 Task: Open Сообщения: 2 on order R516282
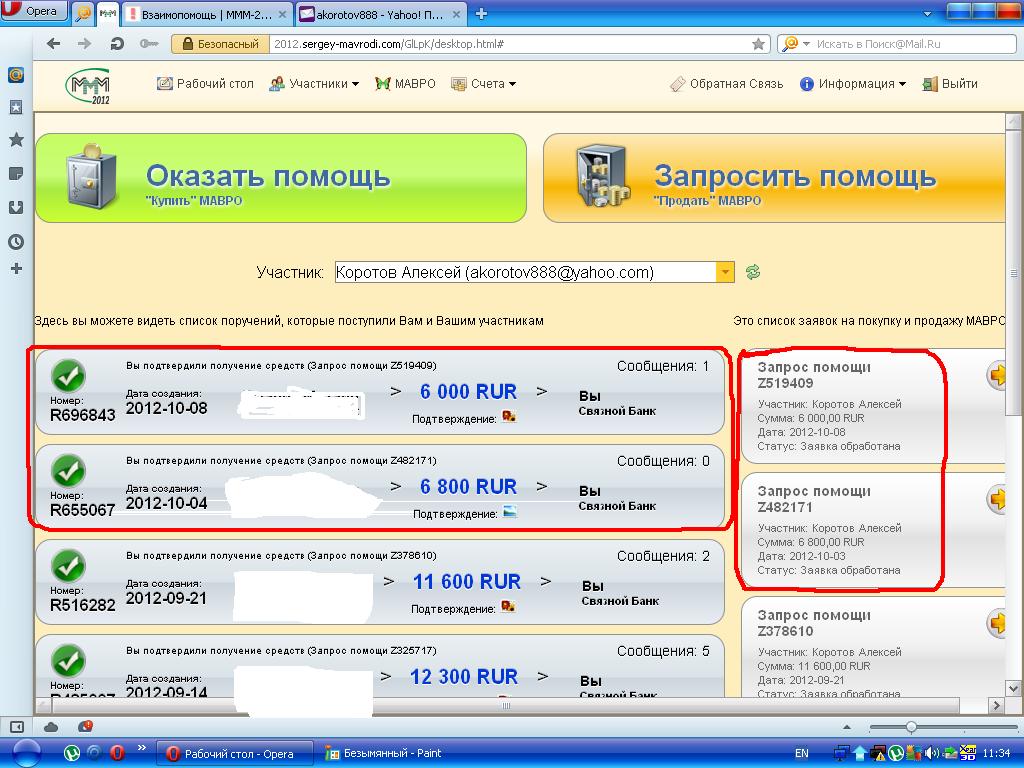663,556
